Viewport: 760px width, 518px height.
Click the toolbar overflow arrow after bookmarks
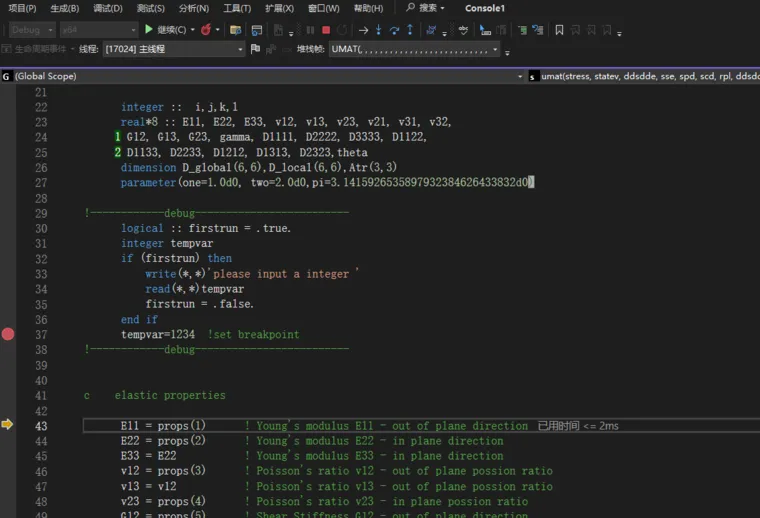[x=619, y=34]
